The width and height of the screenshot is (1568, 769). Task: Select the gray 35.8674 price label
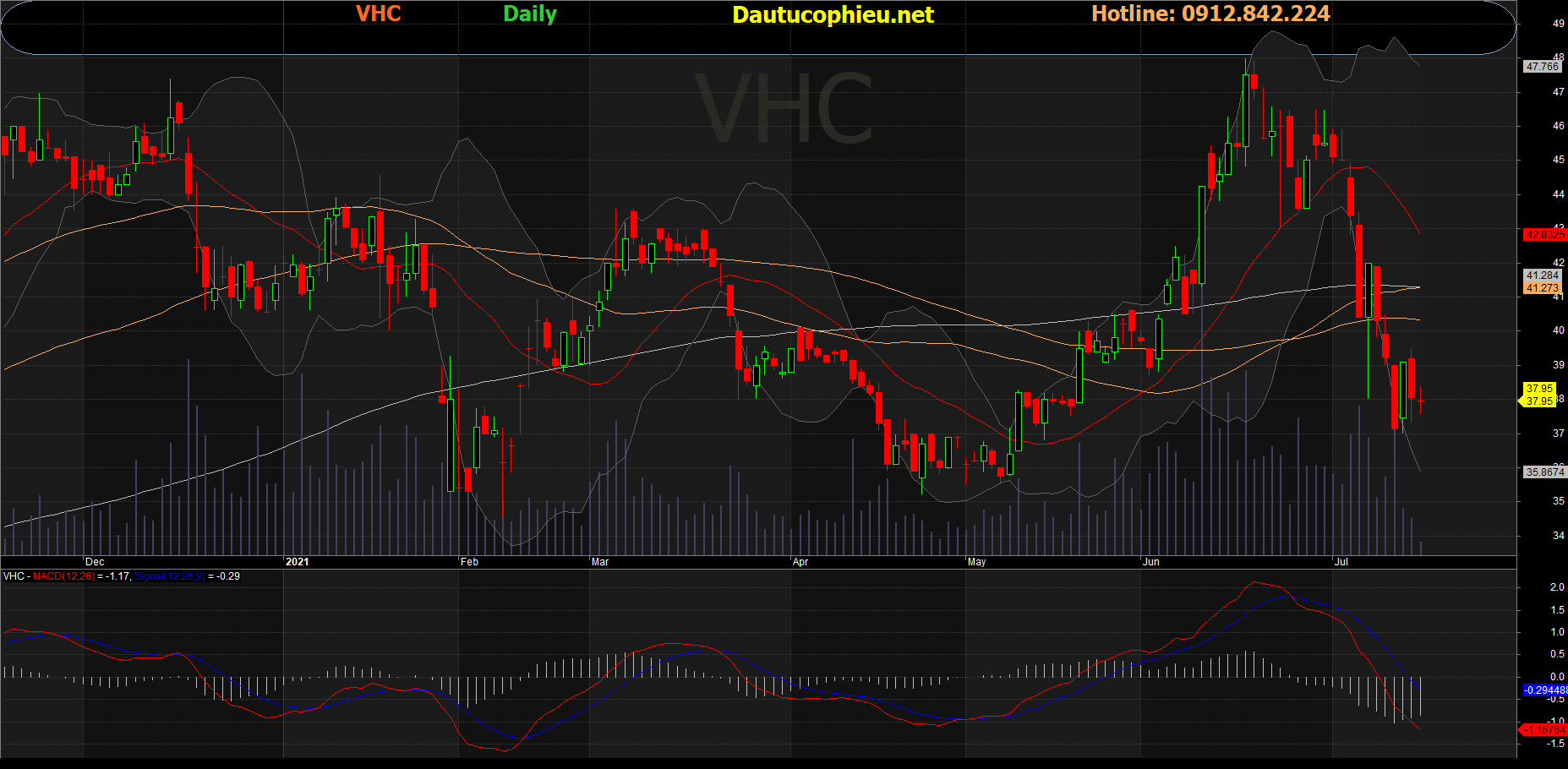[1543, 472]
